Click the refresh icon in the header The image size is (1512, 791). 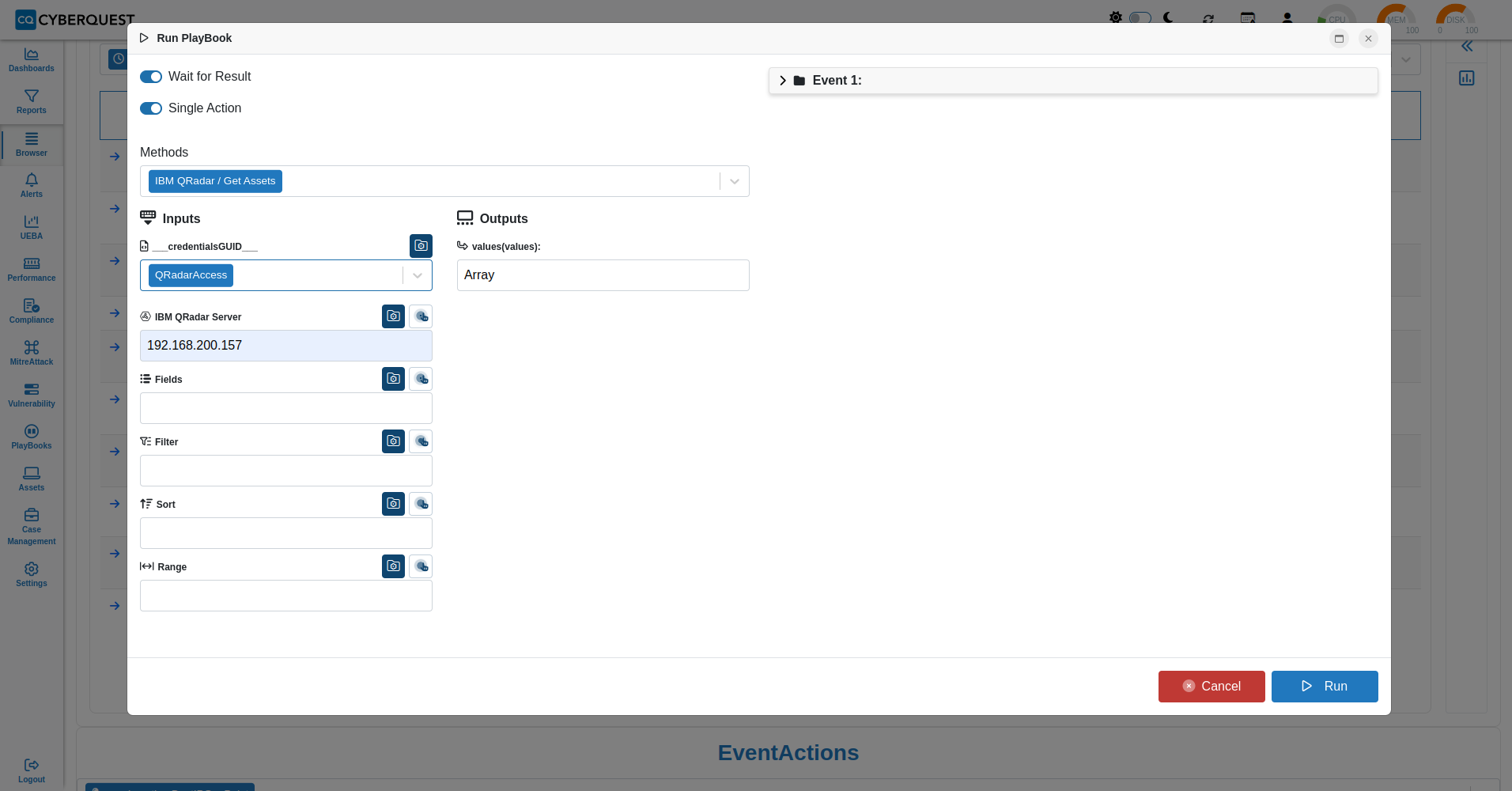click(1208, 18)
